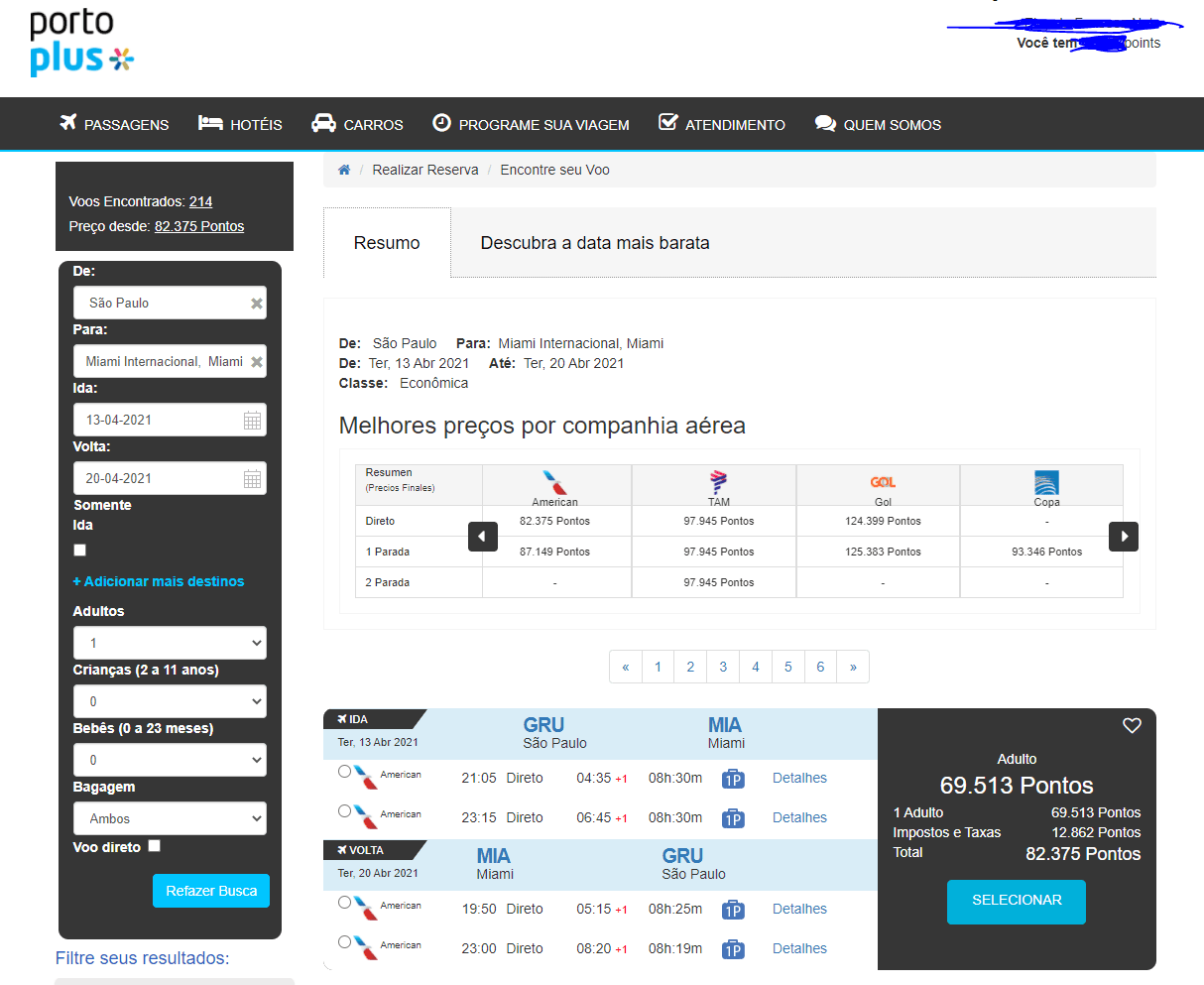Open the HOTÉIS menu item
The width and height of the screenshot is (1204, 985).
(240, 125)
